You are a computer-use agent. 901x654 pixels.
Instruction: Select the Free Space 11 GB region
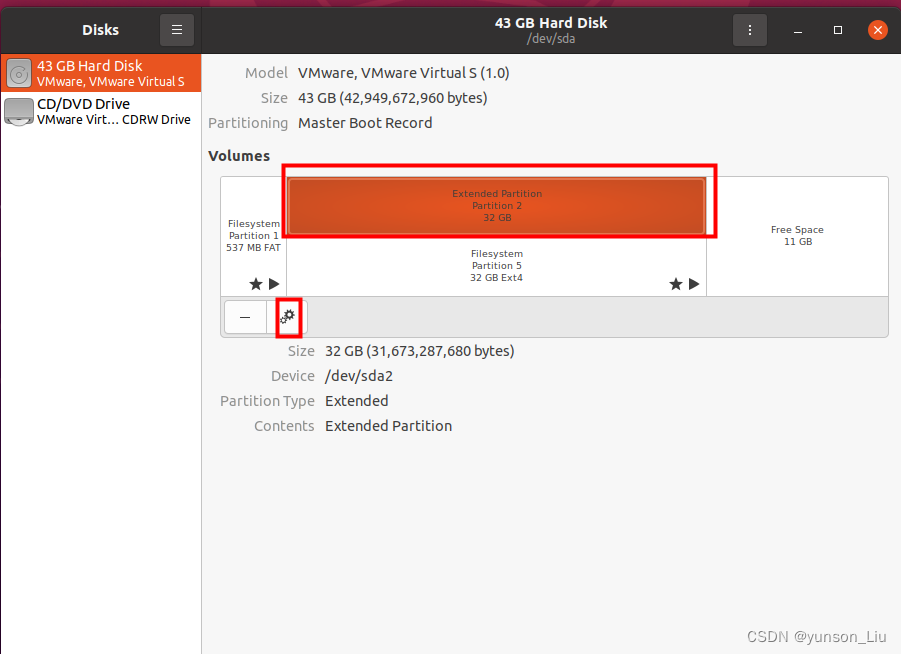coord(797,236)
